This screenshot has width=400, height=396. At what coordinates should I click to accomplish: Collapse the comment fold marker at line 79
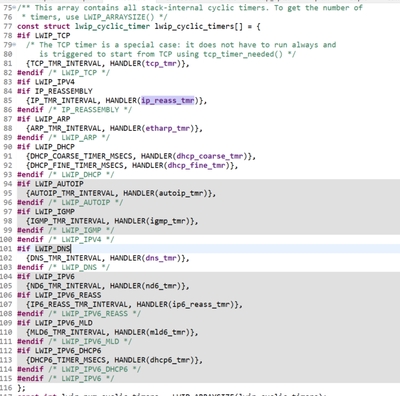click(x=14, y=45)
